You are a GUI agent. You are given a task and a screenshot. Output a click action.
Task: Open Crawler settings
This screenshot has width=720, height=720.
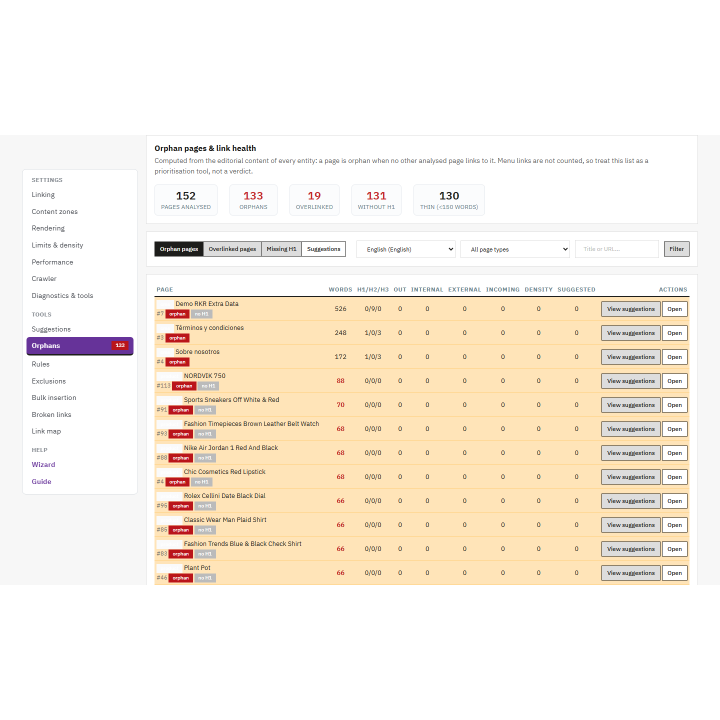point(44,279)
